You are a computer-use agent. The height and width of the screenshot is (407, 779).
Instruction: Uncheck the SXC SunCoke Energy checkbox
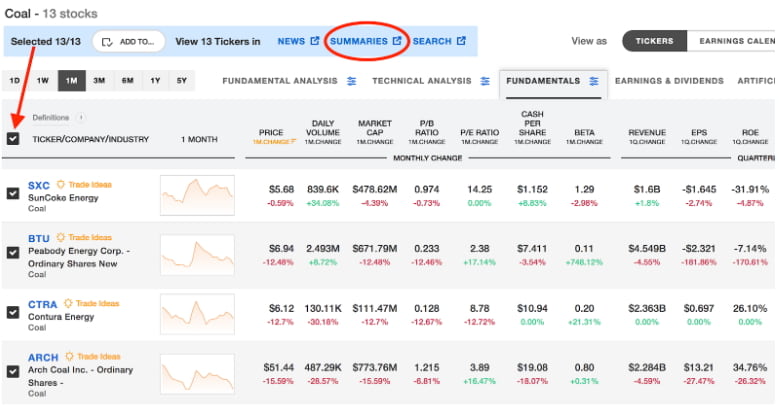coord(13,193)
